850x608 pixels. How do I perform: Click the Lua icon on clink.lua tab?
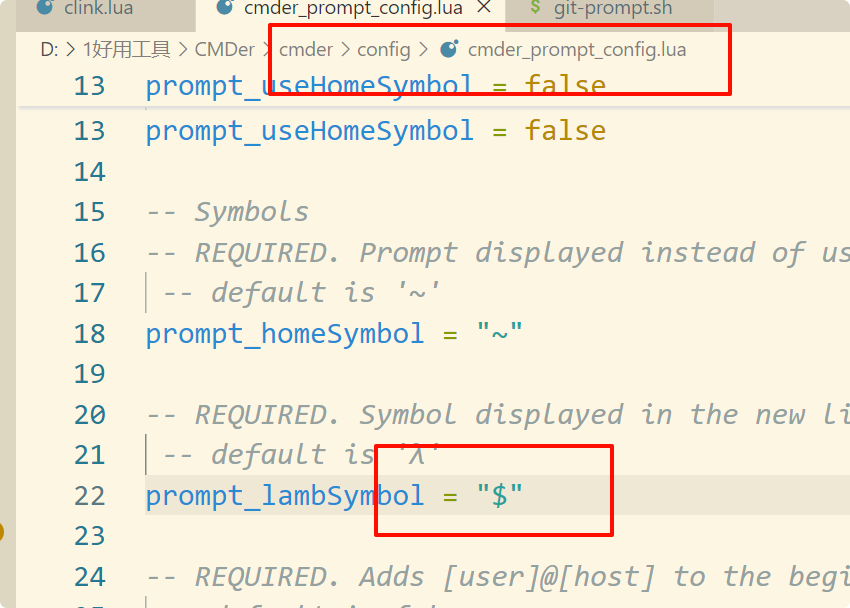pyautogui.click(x=45, y=7)
